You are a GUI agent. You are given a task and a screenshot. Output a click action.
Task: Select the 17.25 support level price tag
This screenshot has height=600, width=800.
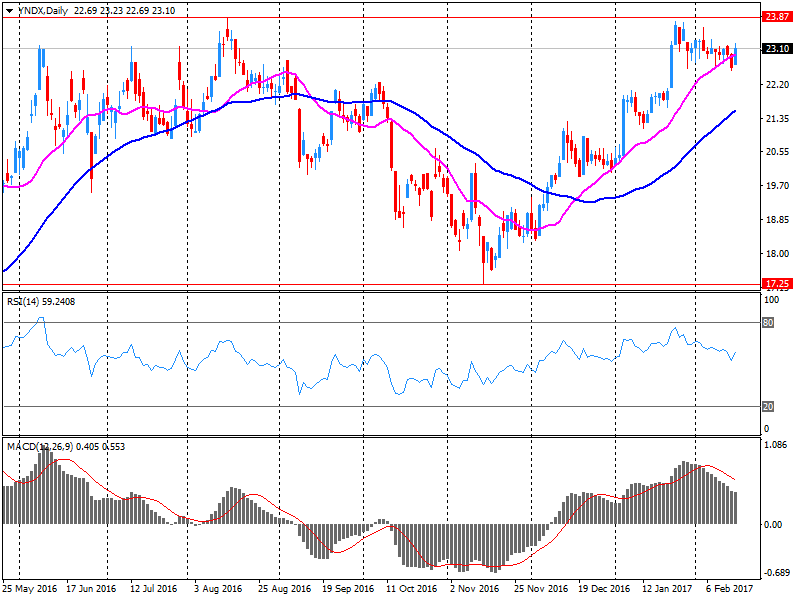[777, 284]
